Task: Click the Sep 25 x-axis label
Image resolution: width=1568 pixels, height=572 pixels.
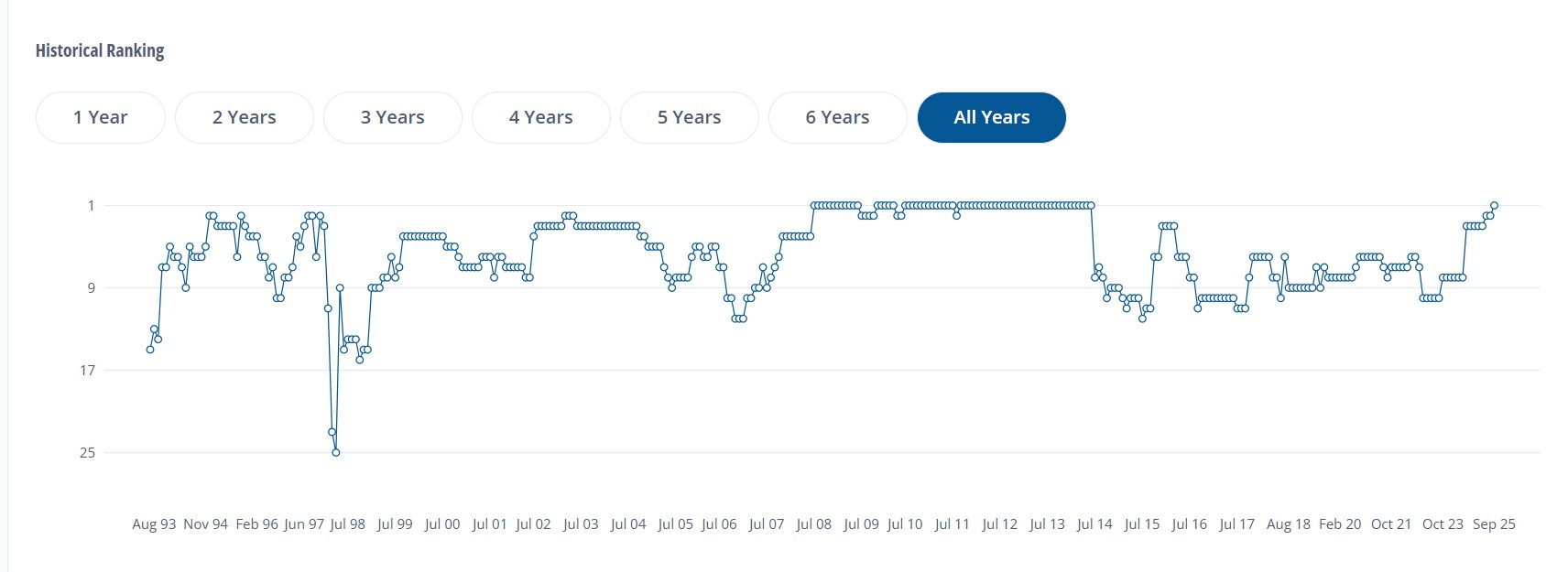Action: [1494, 524]
